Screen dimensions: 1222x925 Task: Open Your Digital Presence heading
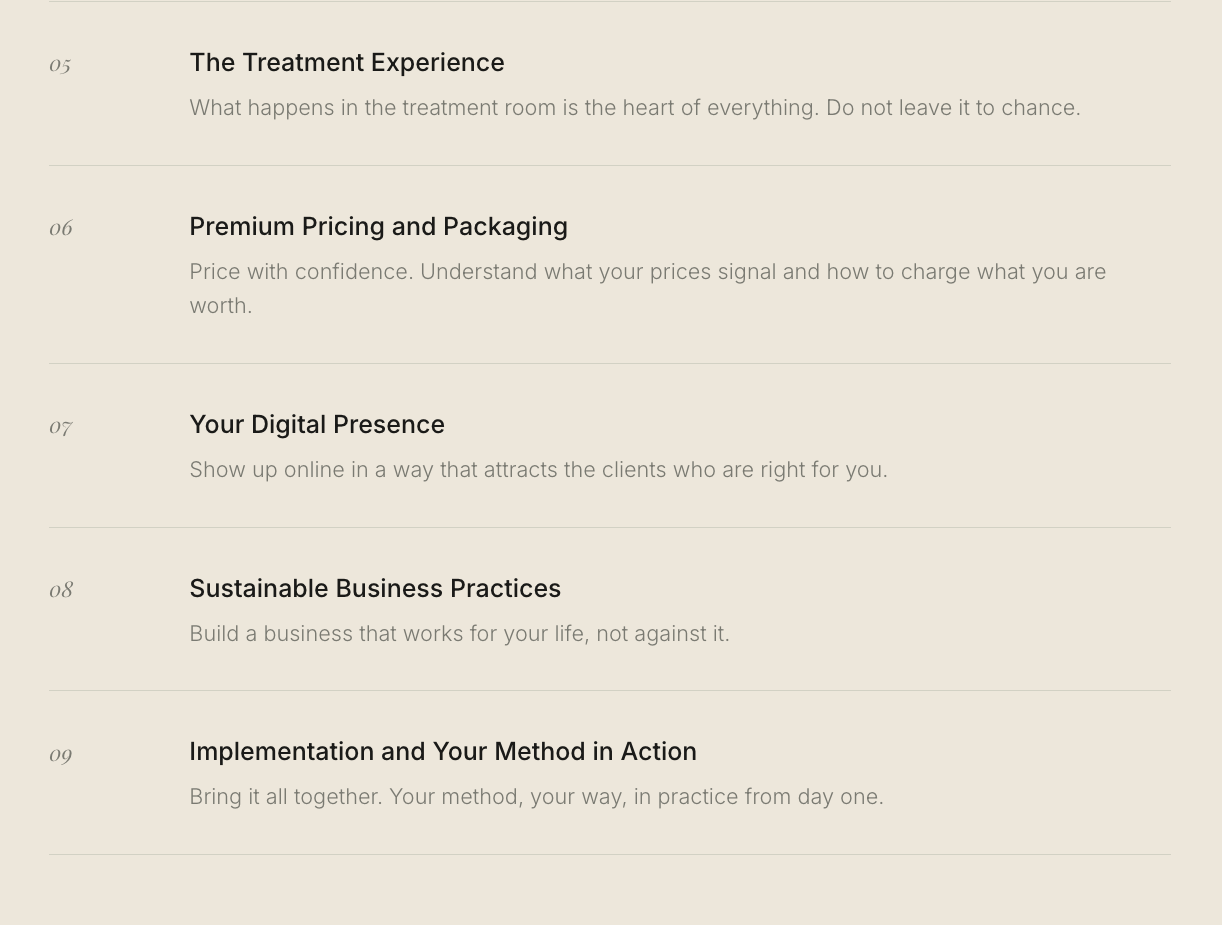[x=317, y=425]
